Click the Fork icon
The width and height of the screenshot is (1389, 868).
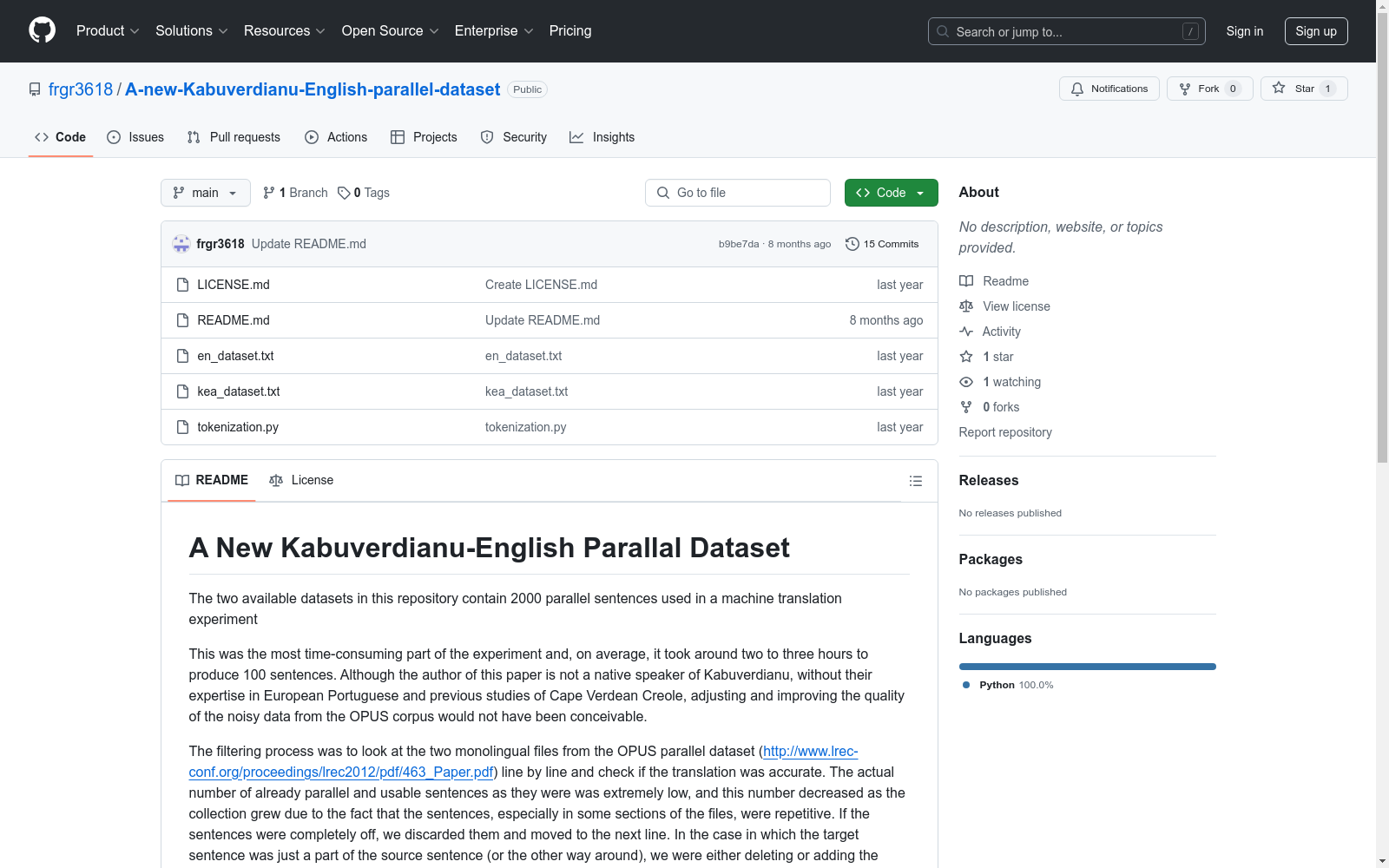coord(1185,89)
